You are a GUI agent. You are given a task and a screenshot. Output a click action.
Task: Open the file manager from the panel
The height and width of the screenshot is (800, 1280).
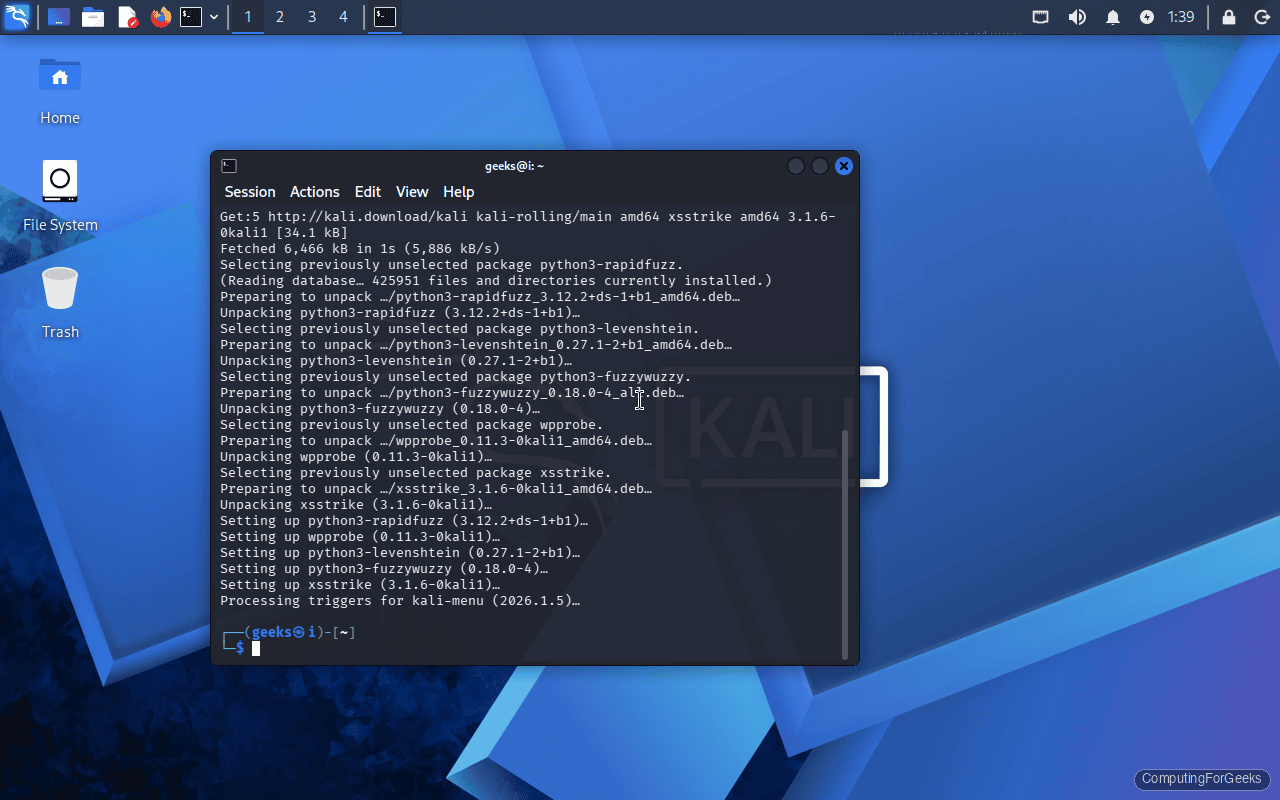pyautogui.click(x=93, y=17)
